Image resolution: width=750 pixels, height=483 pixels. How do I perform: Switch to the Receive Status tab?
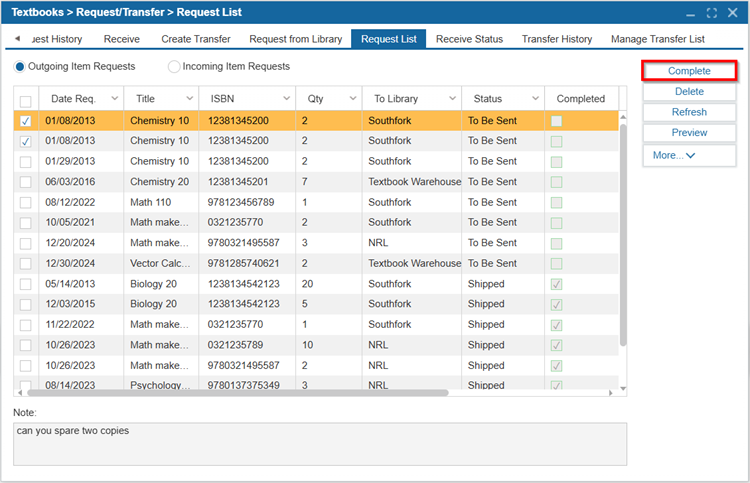(469, 39)
